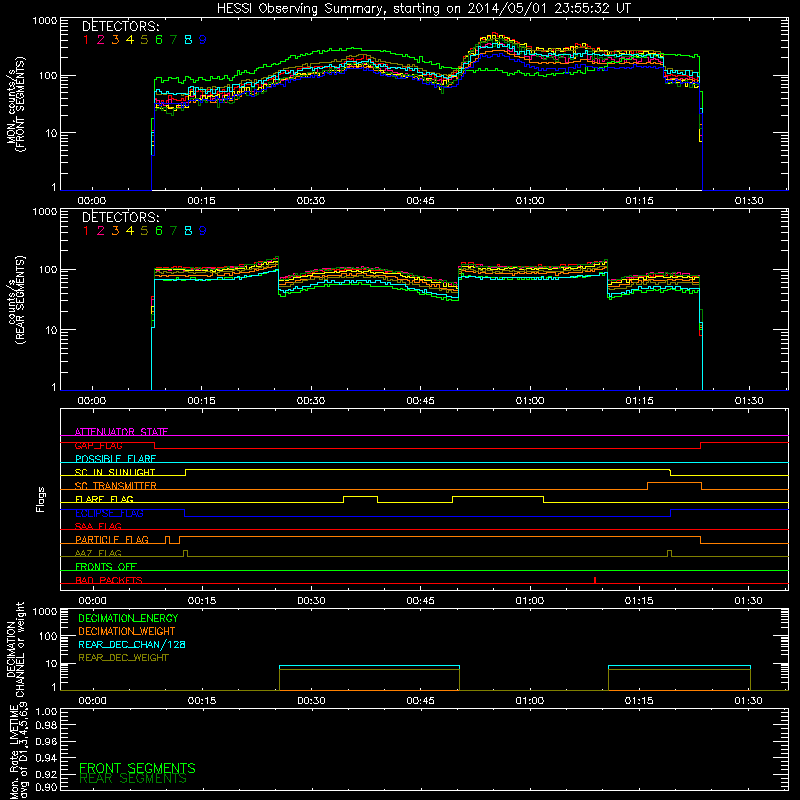Click the REAR SEGMENTS livetime legend text

coord(133,779)
